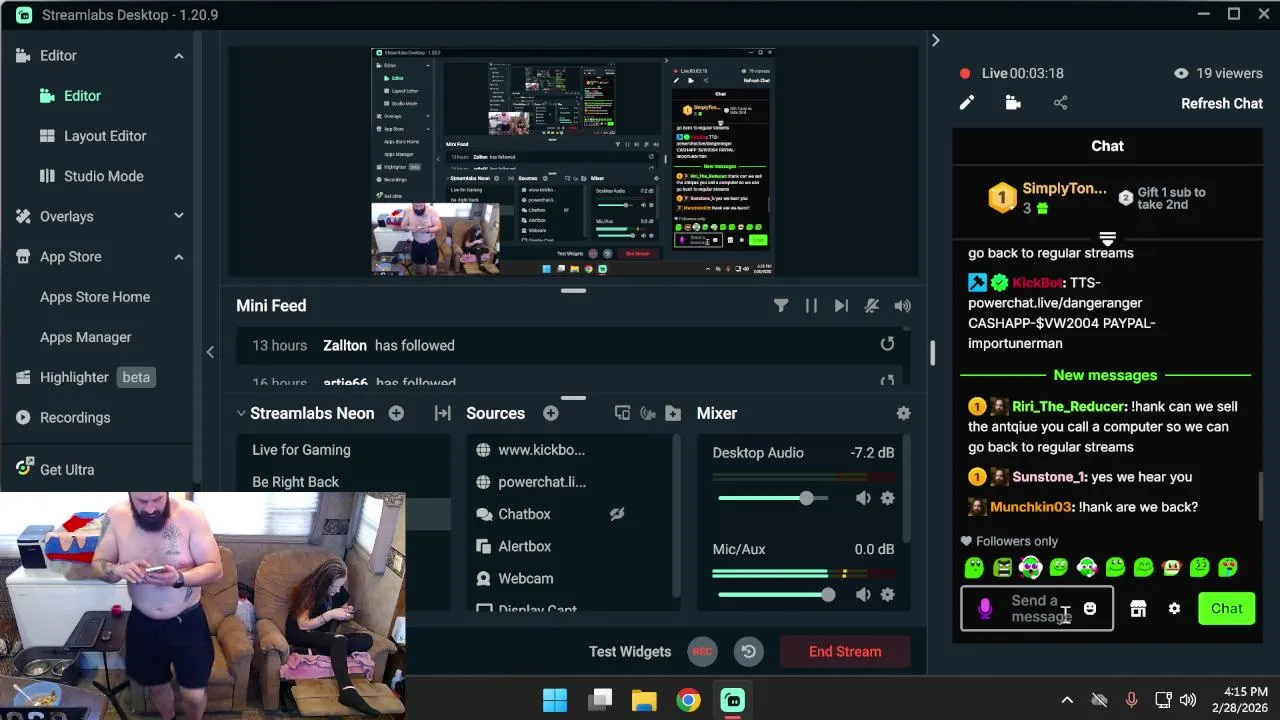This screenshot has height=720, width=1280.
Task: Open chat settings gear
Action: click(1174, 608)
